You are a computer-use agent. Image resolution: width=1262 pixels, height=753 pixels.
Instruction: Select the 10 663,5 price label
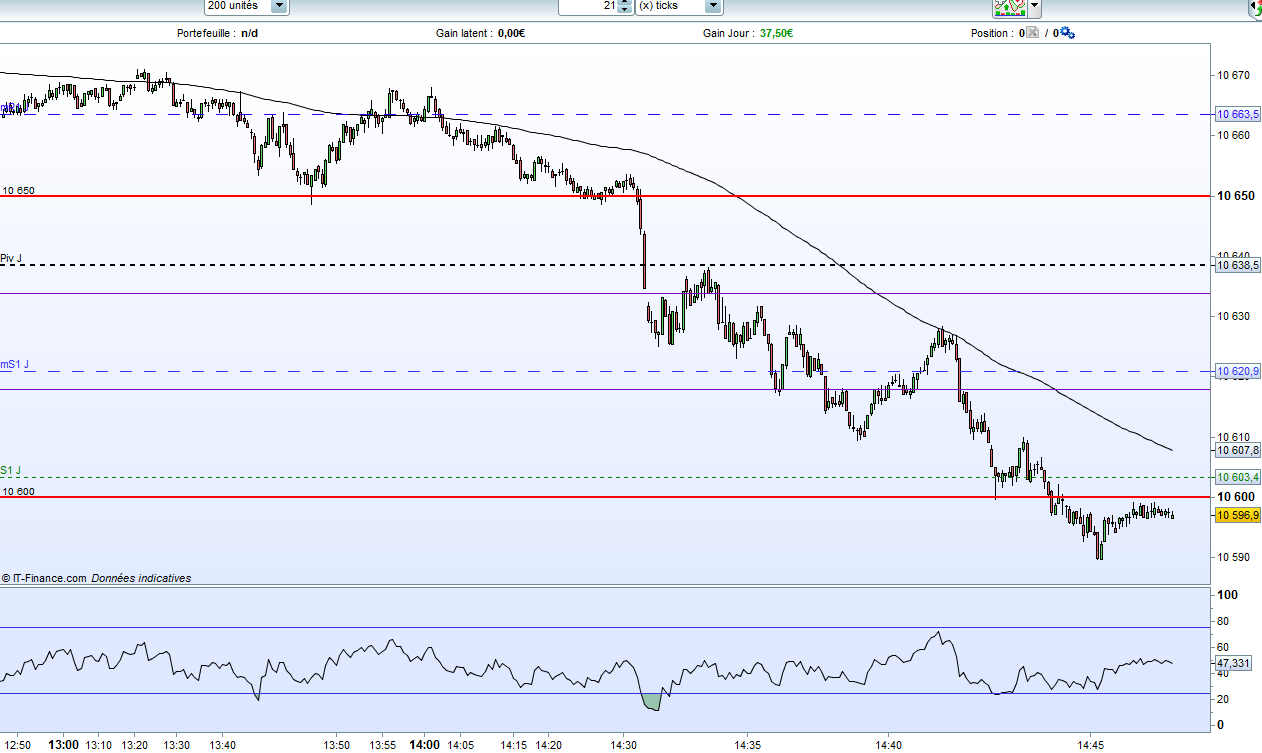[x=1238, y=114]
